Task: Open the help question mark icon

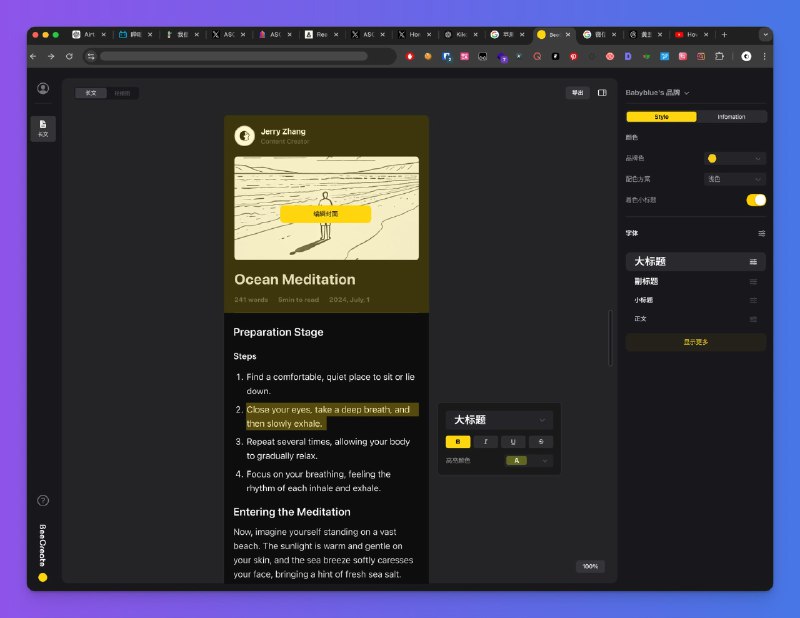Action: click(x=43, y=501)
